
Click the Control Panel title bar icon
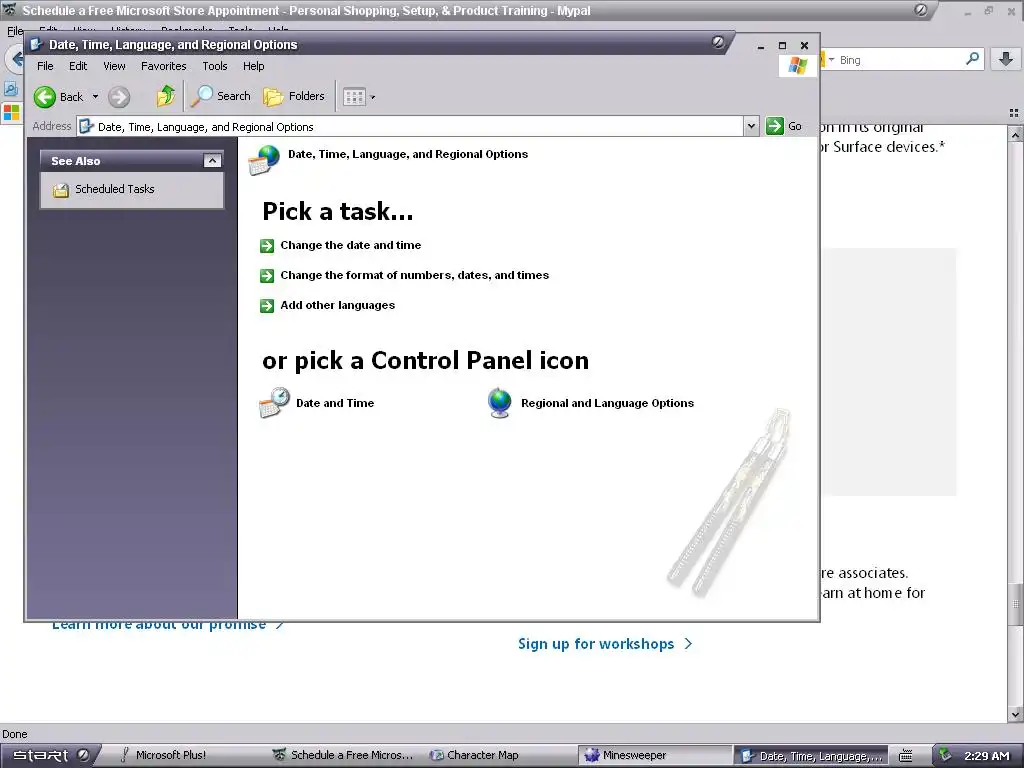pos(37,44)
